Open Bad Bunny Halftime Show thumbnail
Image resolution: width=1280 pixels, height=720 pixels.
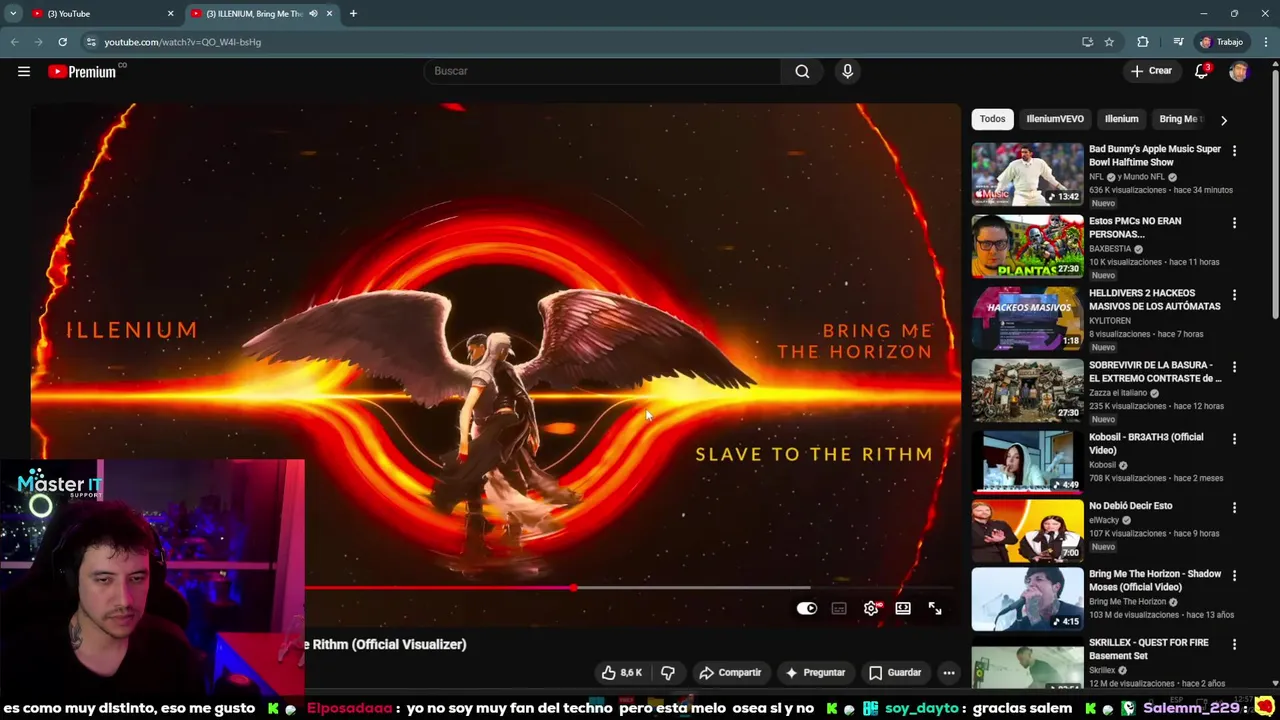(x=1027, y=174)
